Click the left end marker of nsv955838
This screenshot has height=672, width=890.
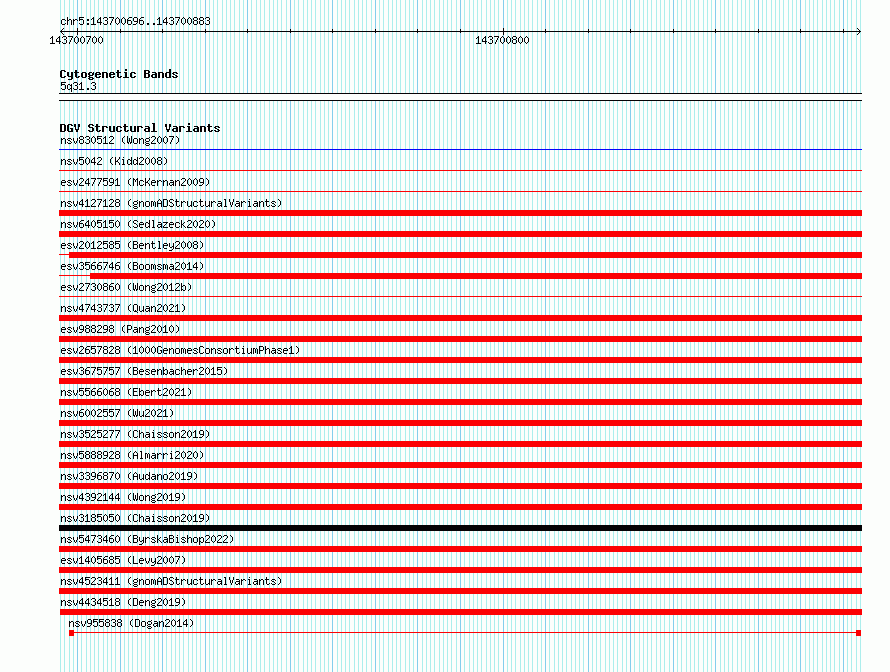click(x=72, y=633)
